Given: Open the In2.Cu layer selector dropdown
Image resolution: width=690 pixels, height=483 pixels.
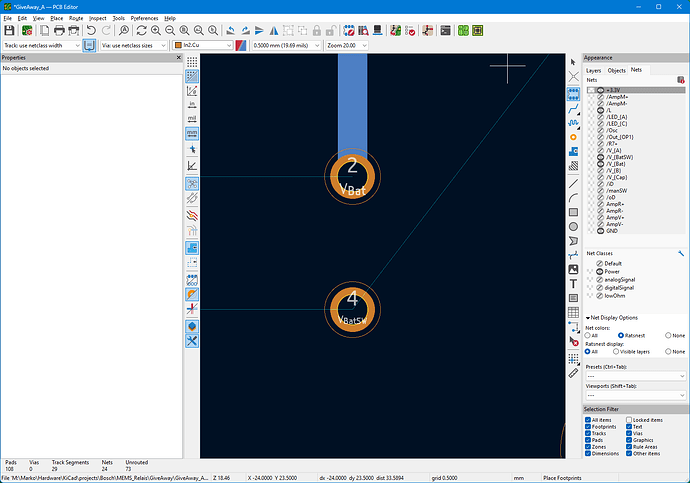Looking at the screenshot, I should click(x=203, y=45).
